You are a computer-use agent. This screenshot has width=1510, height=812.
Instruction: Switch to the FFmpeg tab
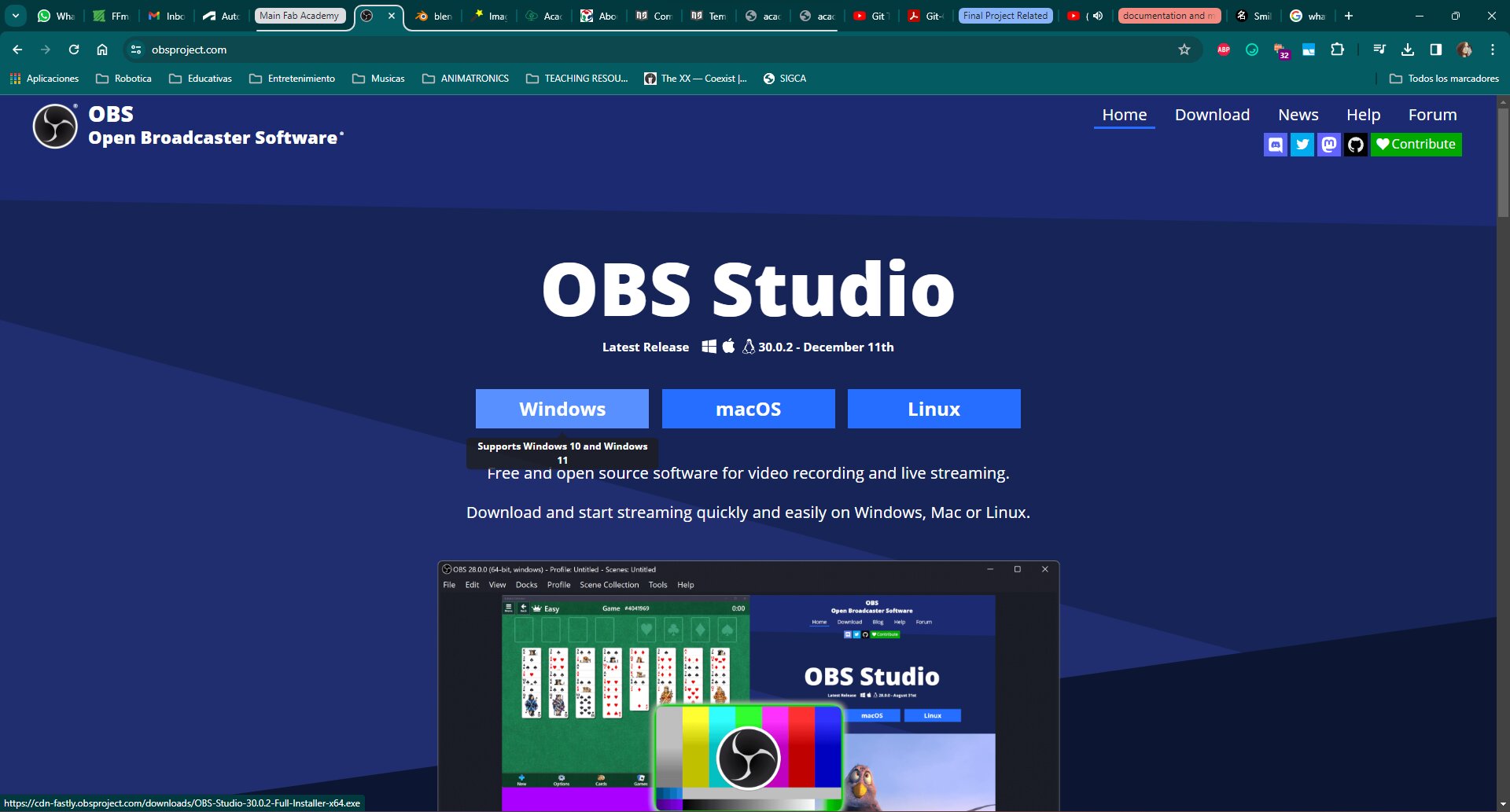pyautogui.click(x=111, y=16)
